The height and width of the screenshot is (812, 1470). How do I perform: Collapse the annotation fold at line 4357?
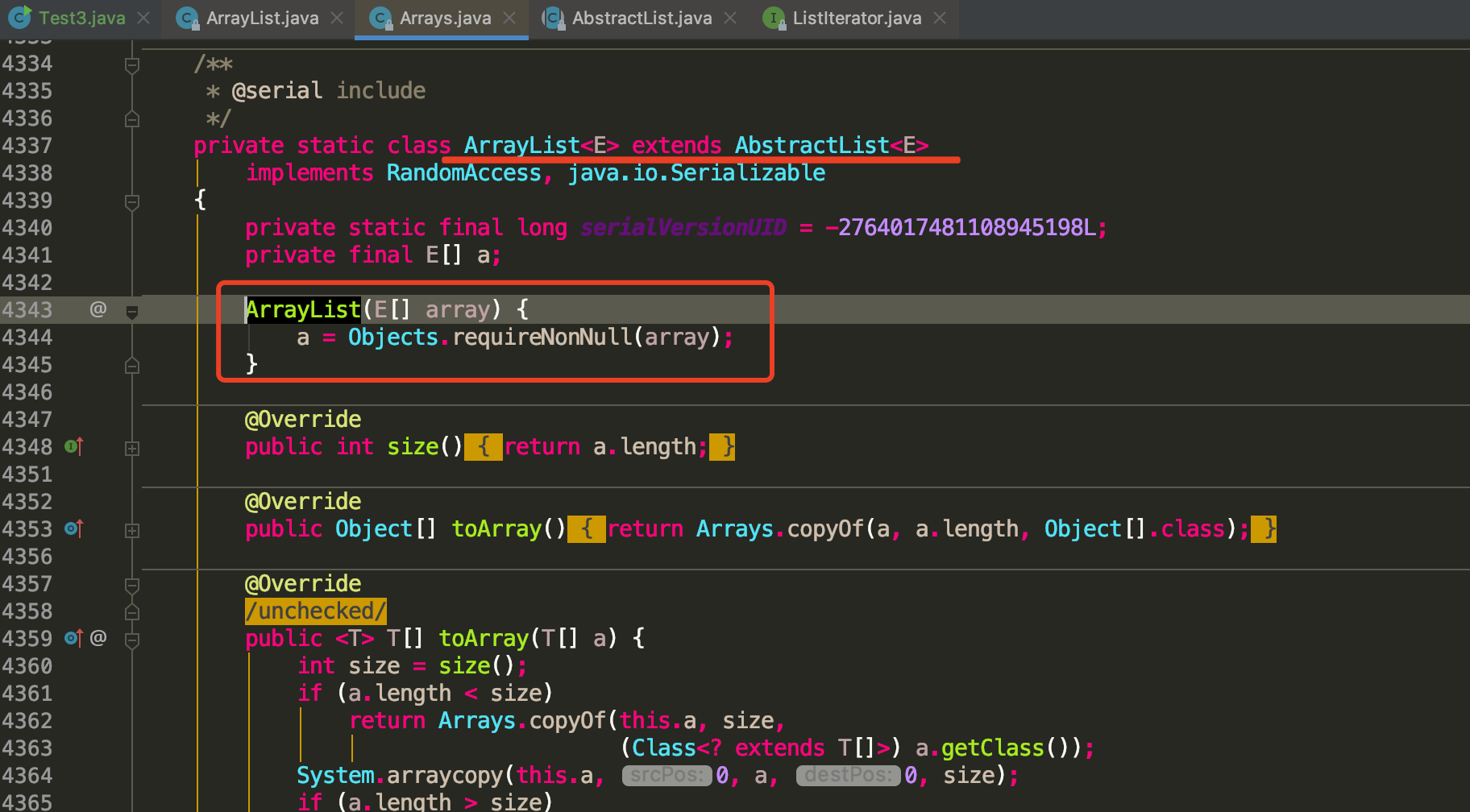[132, 585]
